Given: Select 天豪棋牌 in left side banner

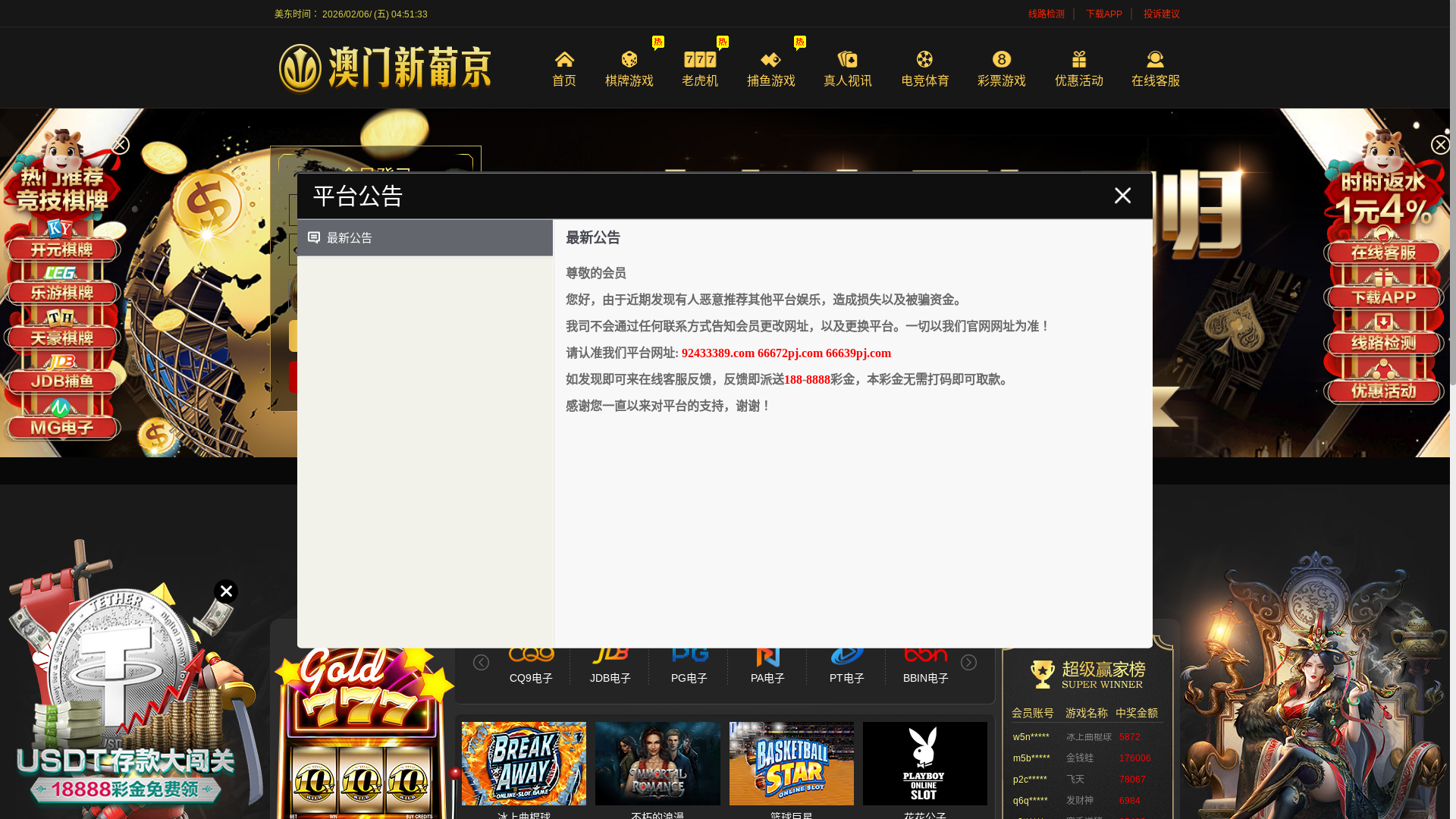Looking at the screenshot, I should point(62,337).
